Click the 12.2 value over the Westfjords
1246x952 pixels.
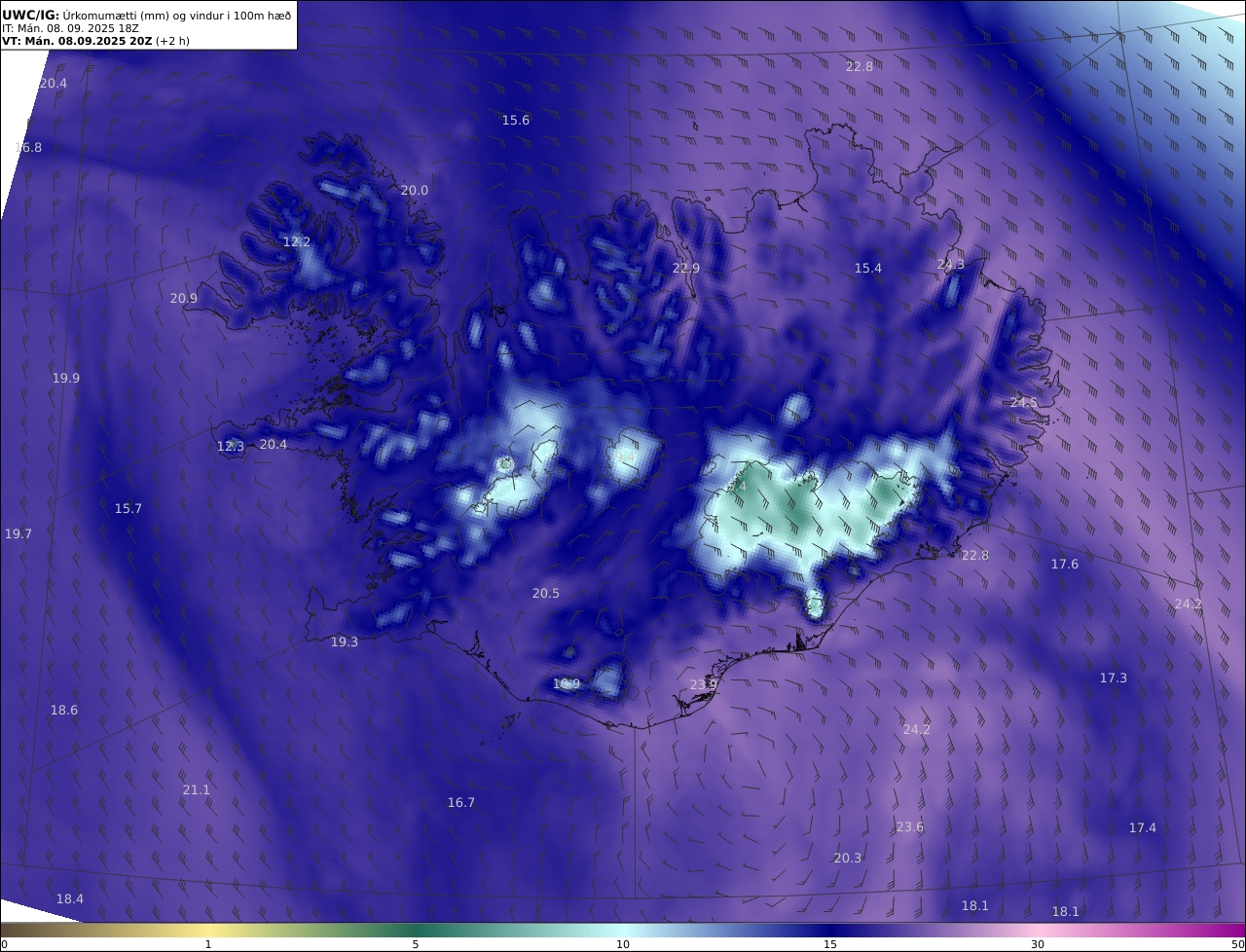297,242
